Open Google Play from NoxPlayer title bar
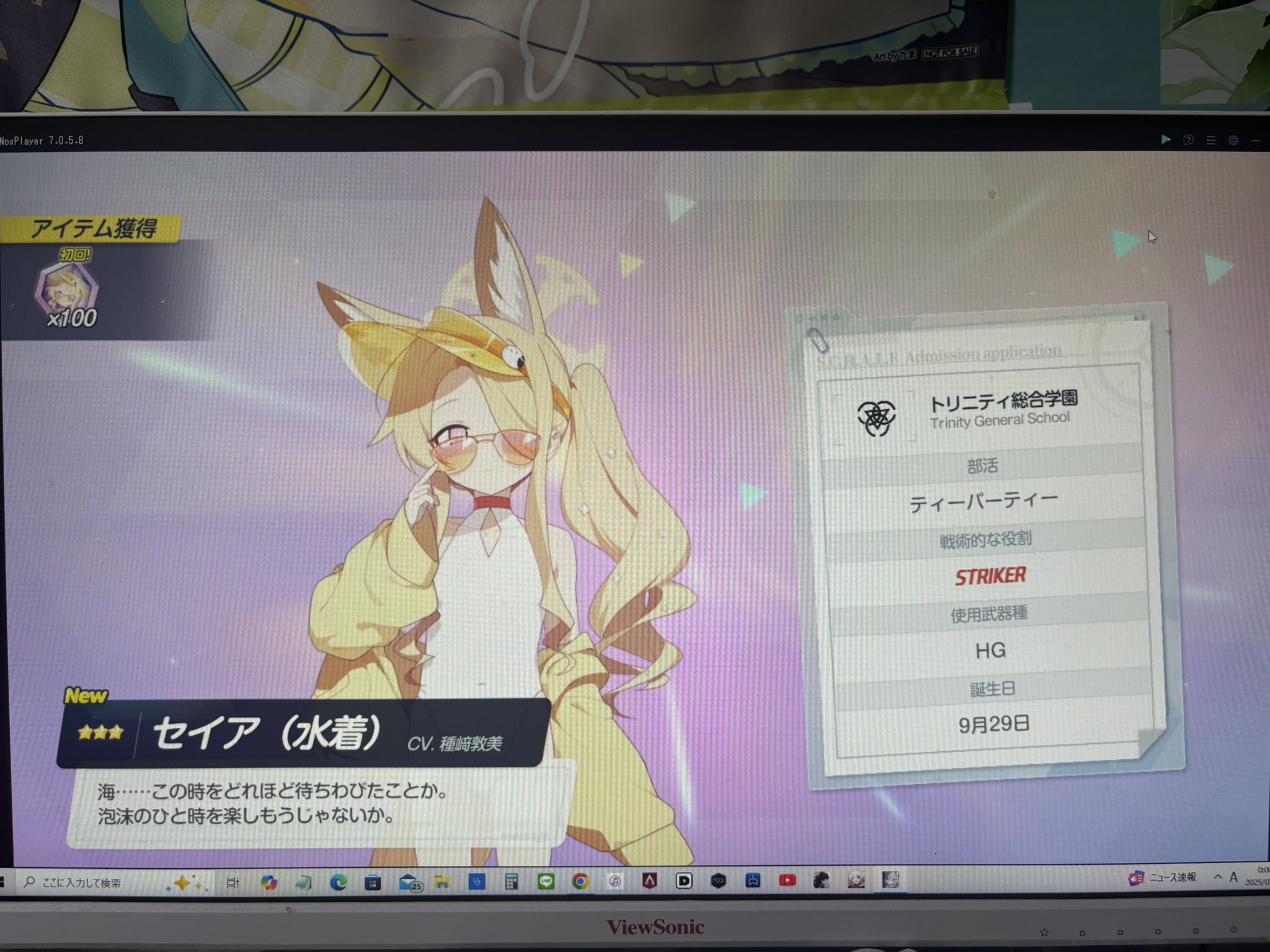The width and height of the screenshot is (1270, 952). [1166, 139]
